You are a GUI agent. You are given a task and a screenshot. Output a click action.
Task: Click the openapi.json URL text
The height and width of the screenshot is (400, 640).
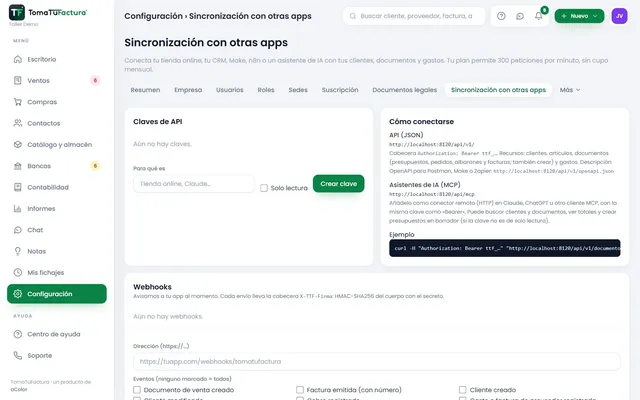click(x=553, y=171)
